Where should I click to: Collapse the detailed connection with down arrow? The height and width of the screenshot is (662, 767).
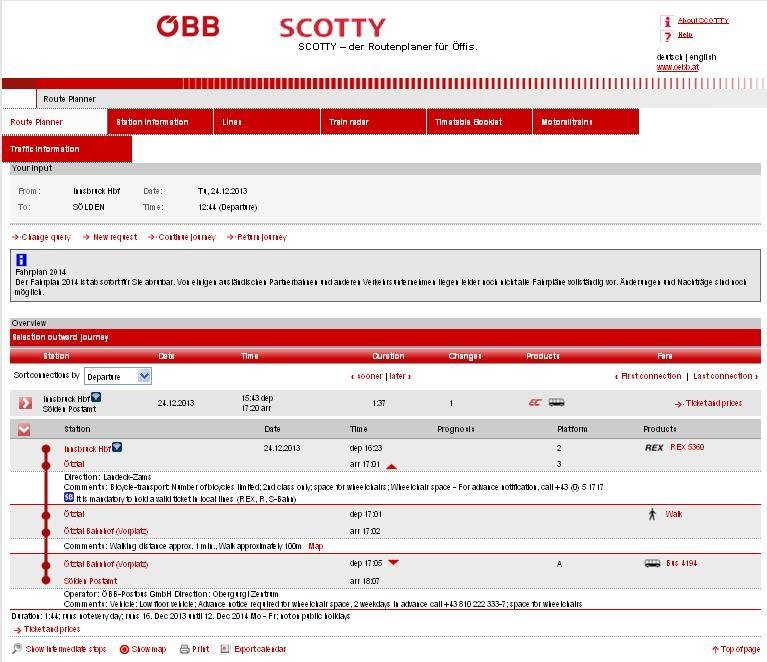click(24, 430)
